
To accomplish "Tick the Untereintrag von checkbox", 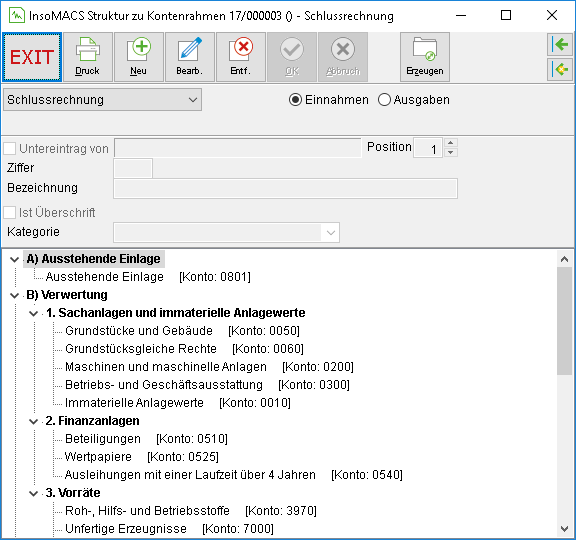I will point(10,149).
